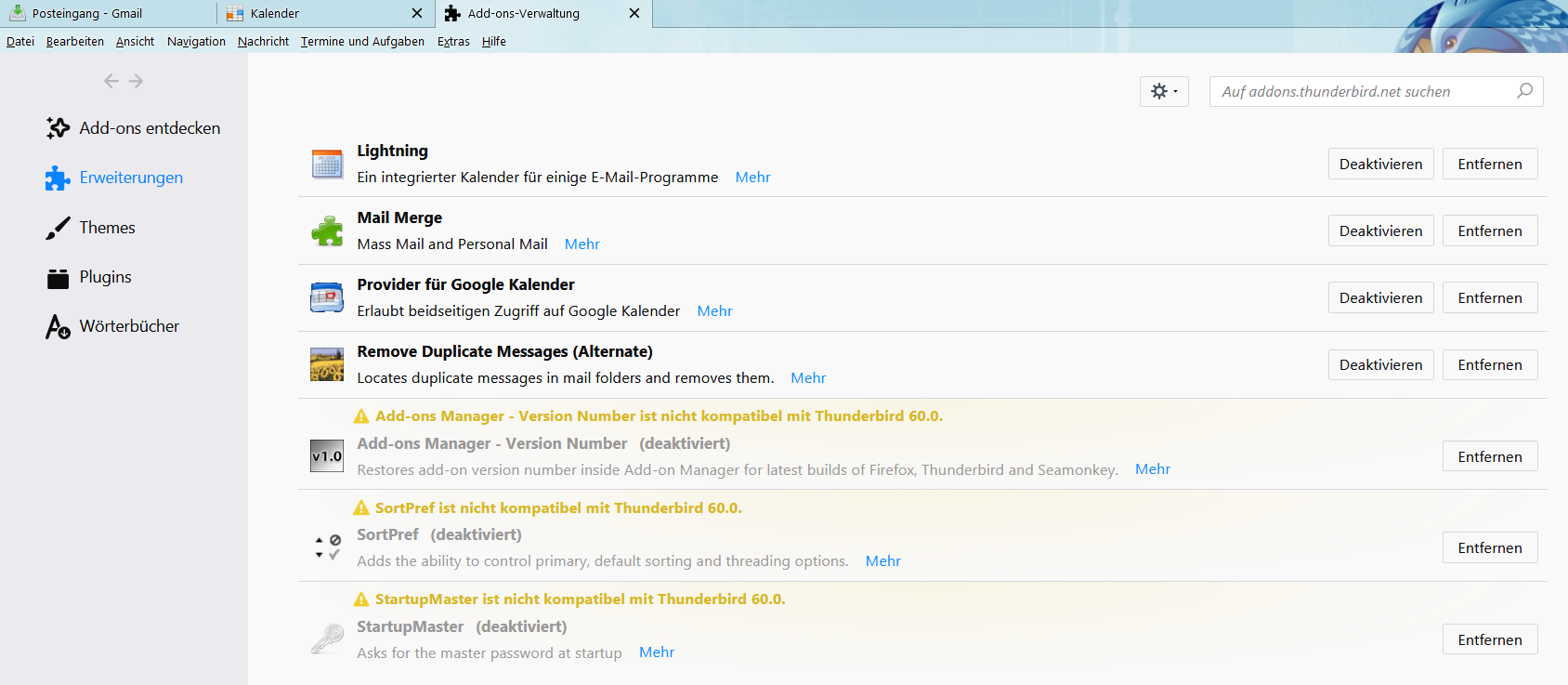
Task: Select 'StartupMaster ist nicht kompatibel' warning text
Action: point(581,599)
